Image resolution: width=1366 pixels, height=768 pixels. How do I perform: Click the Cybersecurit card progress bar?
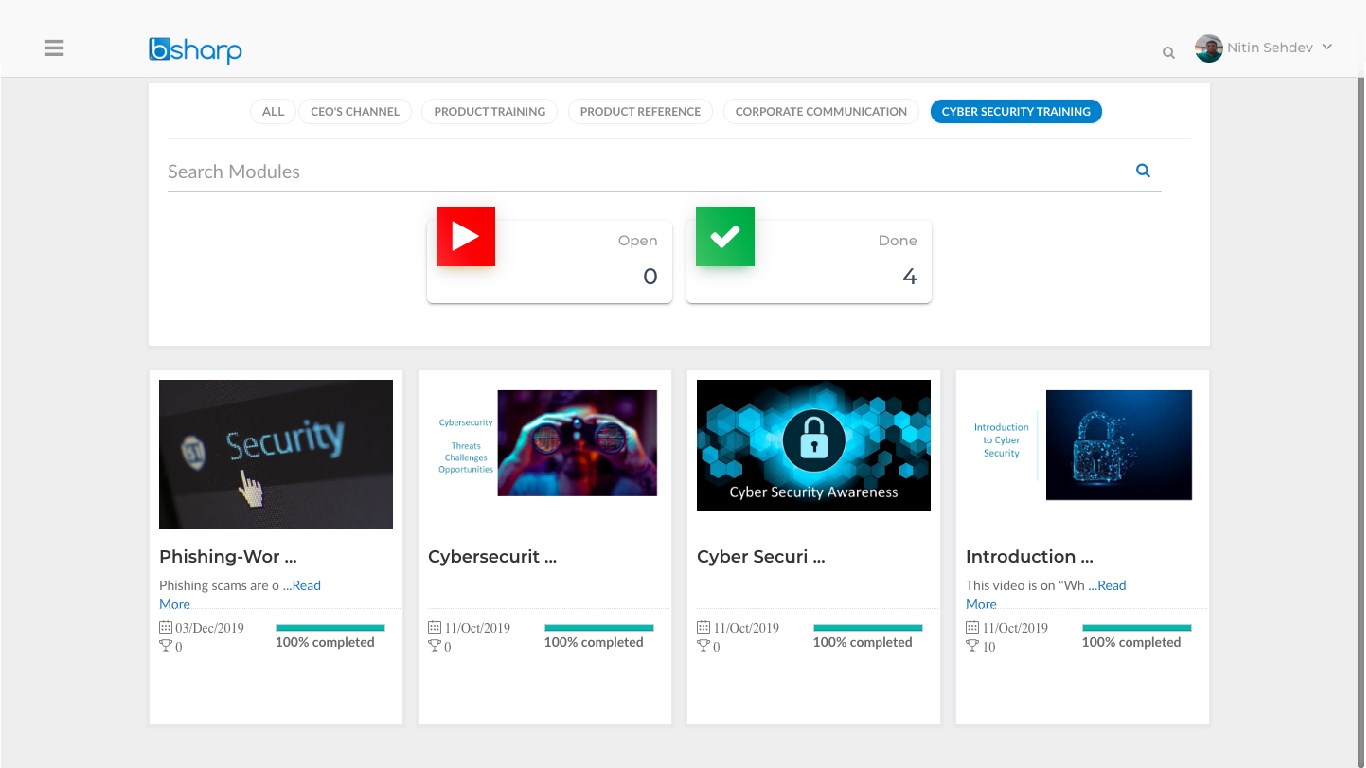click(x=599, y=628)
